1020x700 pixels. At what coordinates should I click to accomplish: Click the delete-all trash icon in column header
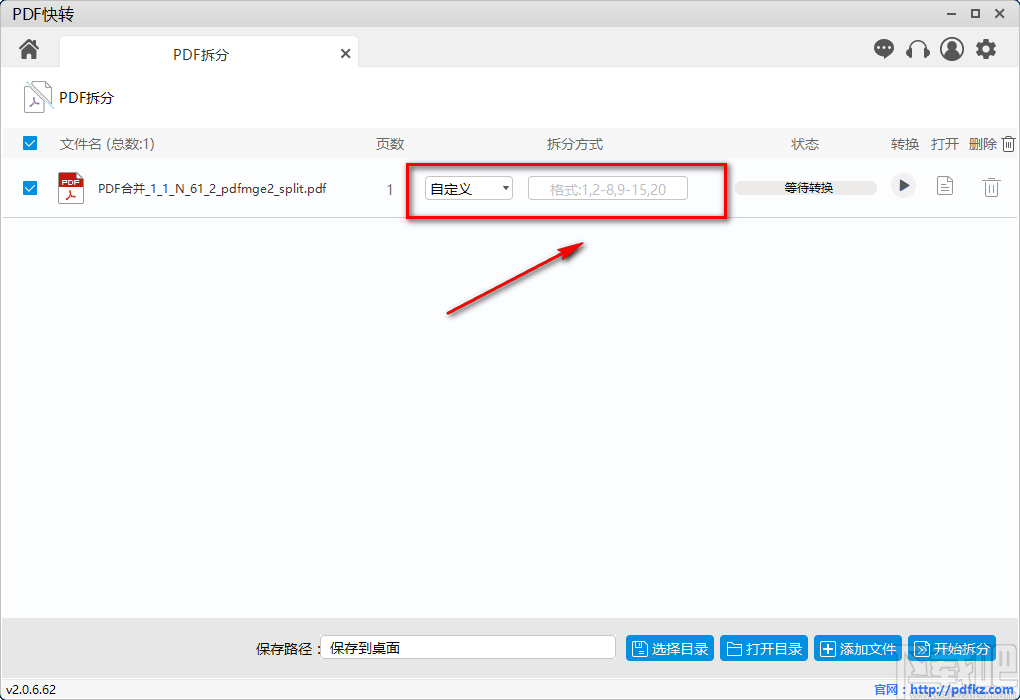1009,143
